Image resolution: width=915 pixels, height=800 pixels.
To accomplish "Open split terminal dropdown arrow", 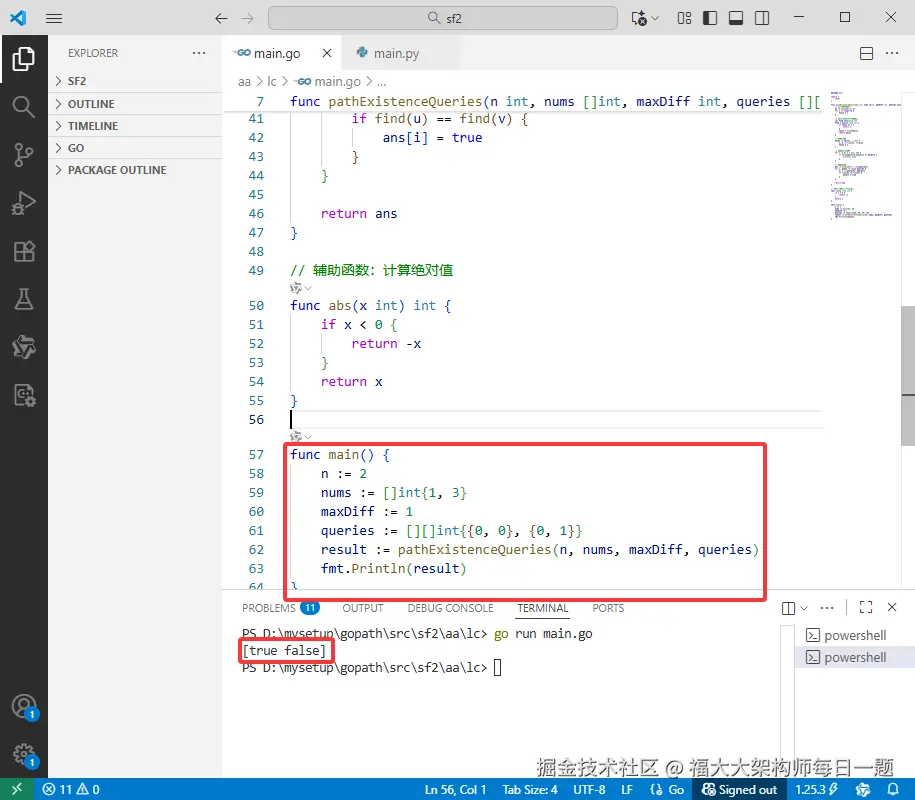I will click(x=804, y=609).
